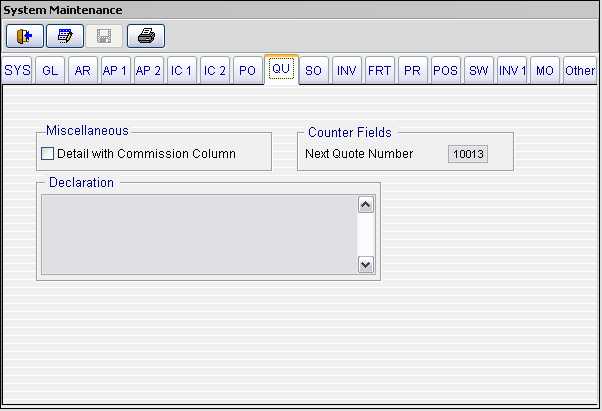Viewport: 602px width, 411px height.
Task: Switch to the SYS tab
Action: pos(17,71)
